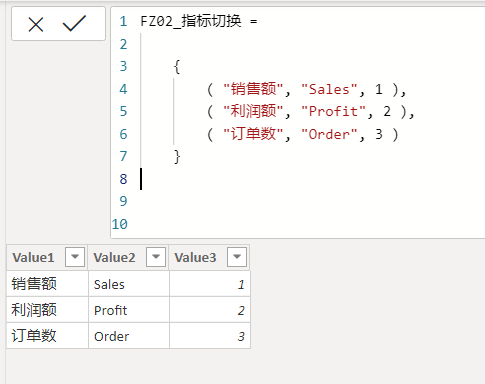Click the Value3 cell containing 3
The height and width of the screenshot is (384, 485).
pyautogui.click(x=210, y=336)
